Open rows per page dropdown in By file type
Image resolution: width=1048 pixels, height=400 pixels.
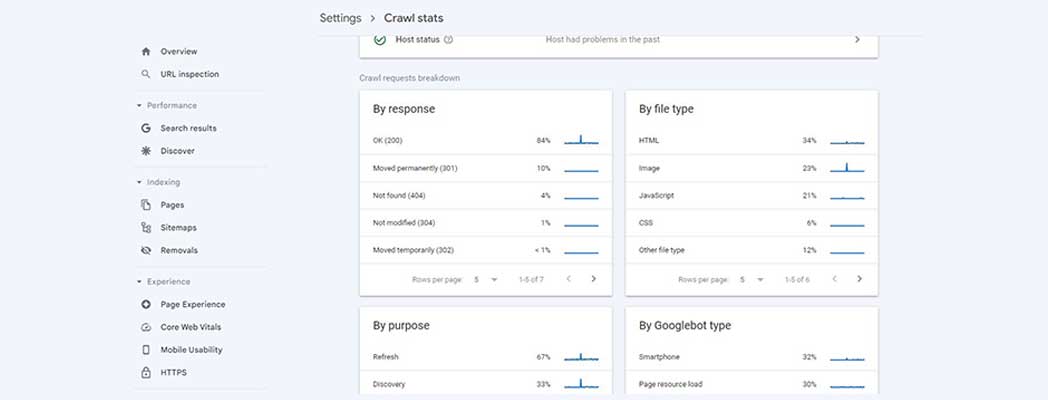(x=751, y=280)
